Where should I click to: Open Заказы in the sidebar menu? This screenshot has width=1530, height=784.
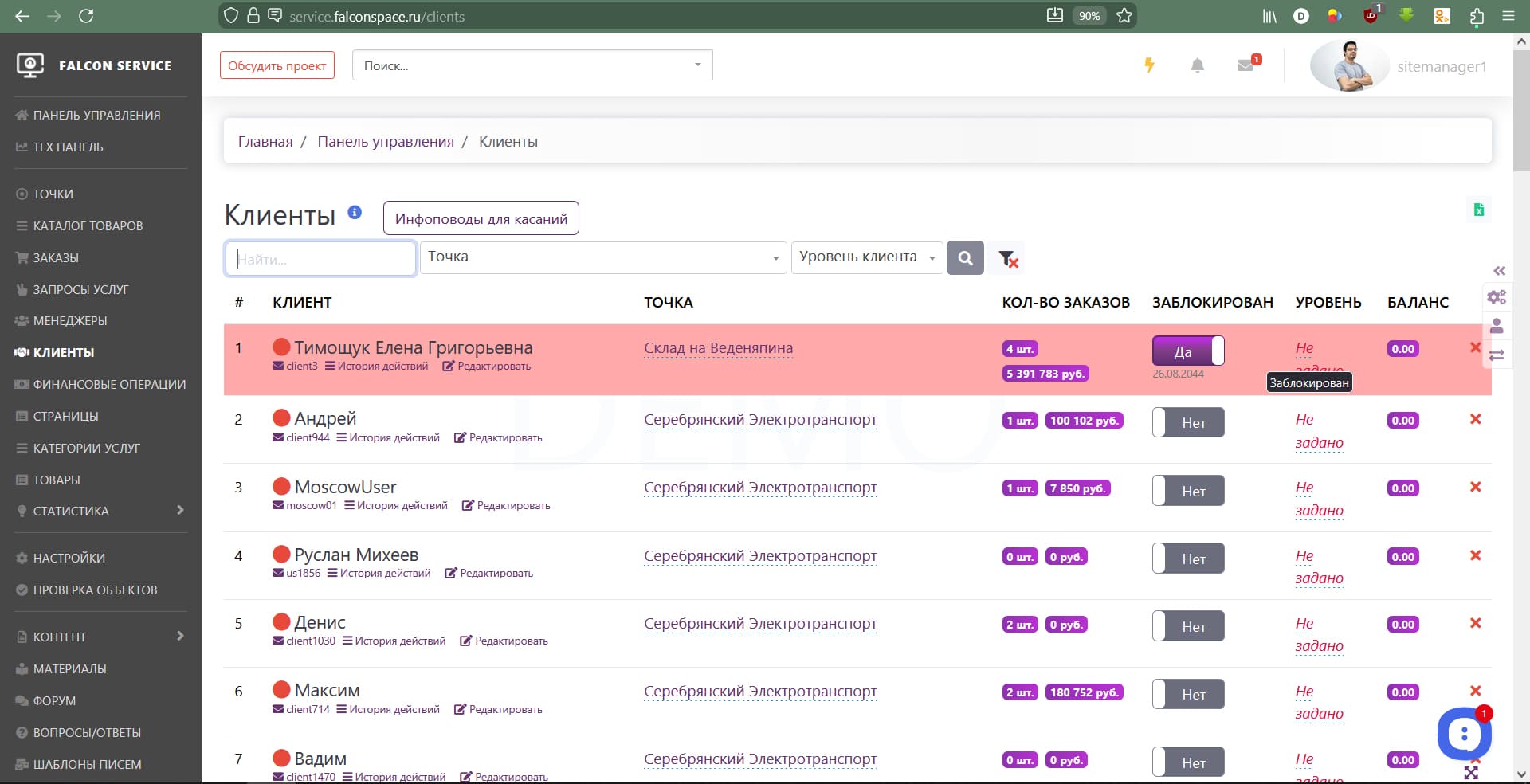click(x=56, y=257)
